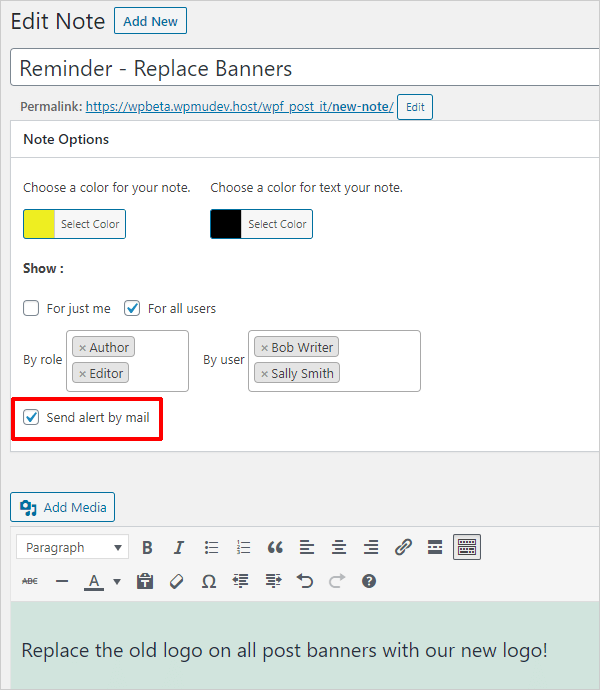Uncheck the For all users box

coord(132,308)
